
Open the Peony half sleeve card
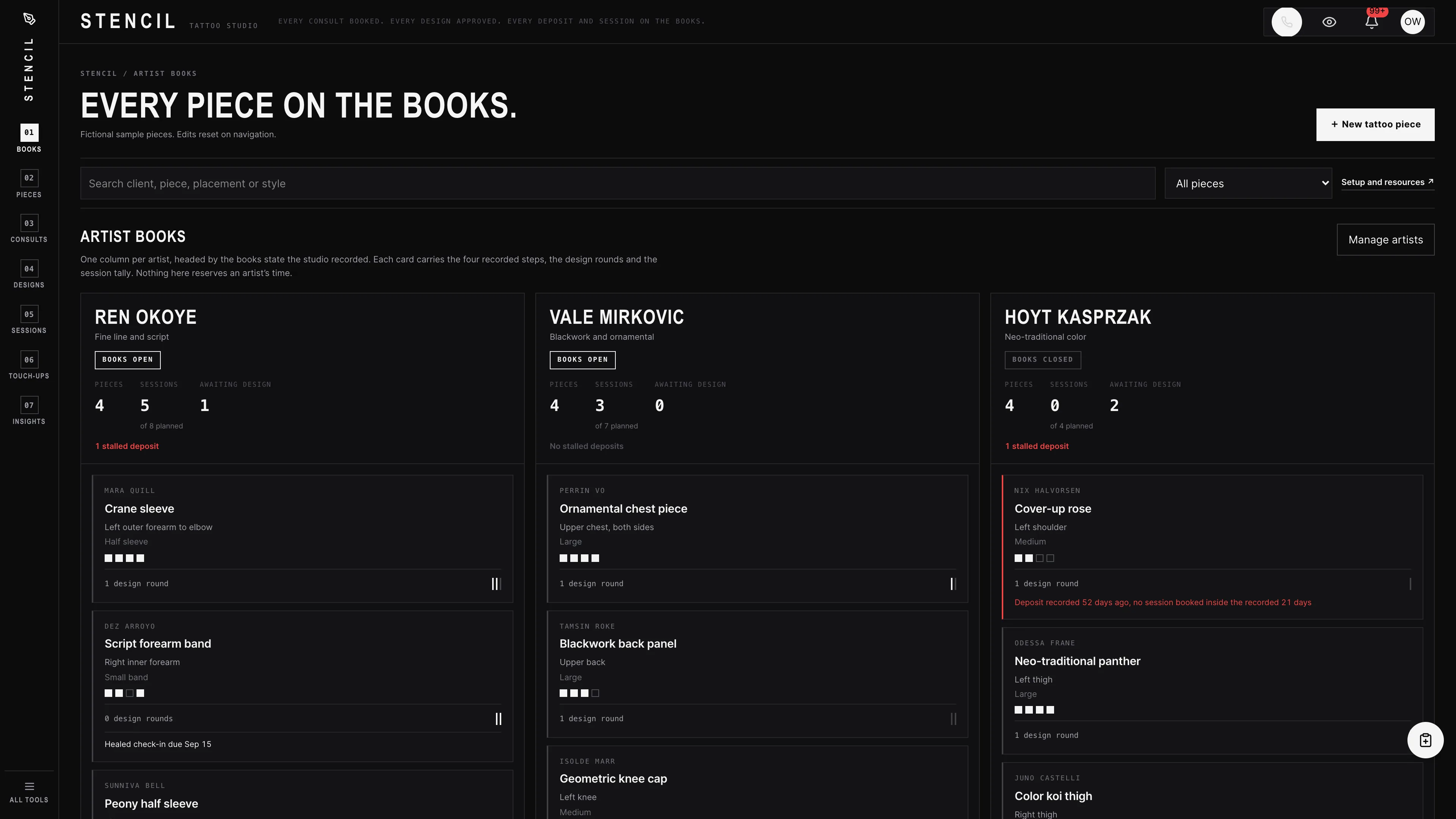(x=303, y=794)
